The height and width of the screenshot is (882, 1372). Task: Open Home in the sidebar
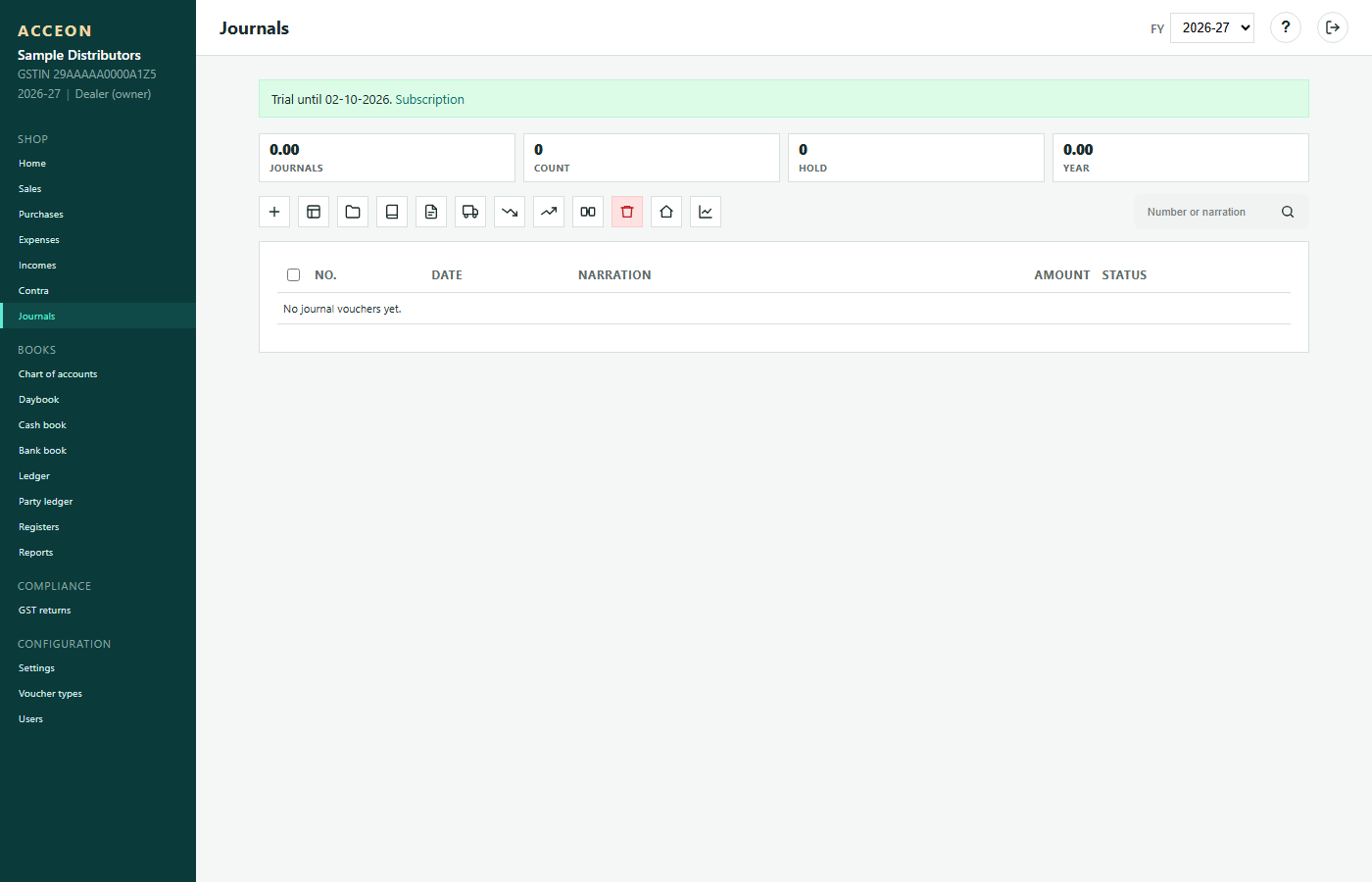(x=98, y=164)
